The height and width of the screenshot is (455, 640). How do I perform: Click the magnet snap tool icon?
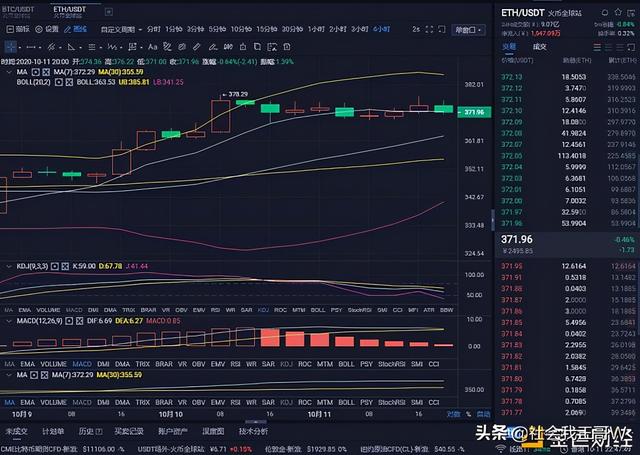click(x=228, y=47)
